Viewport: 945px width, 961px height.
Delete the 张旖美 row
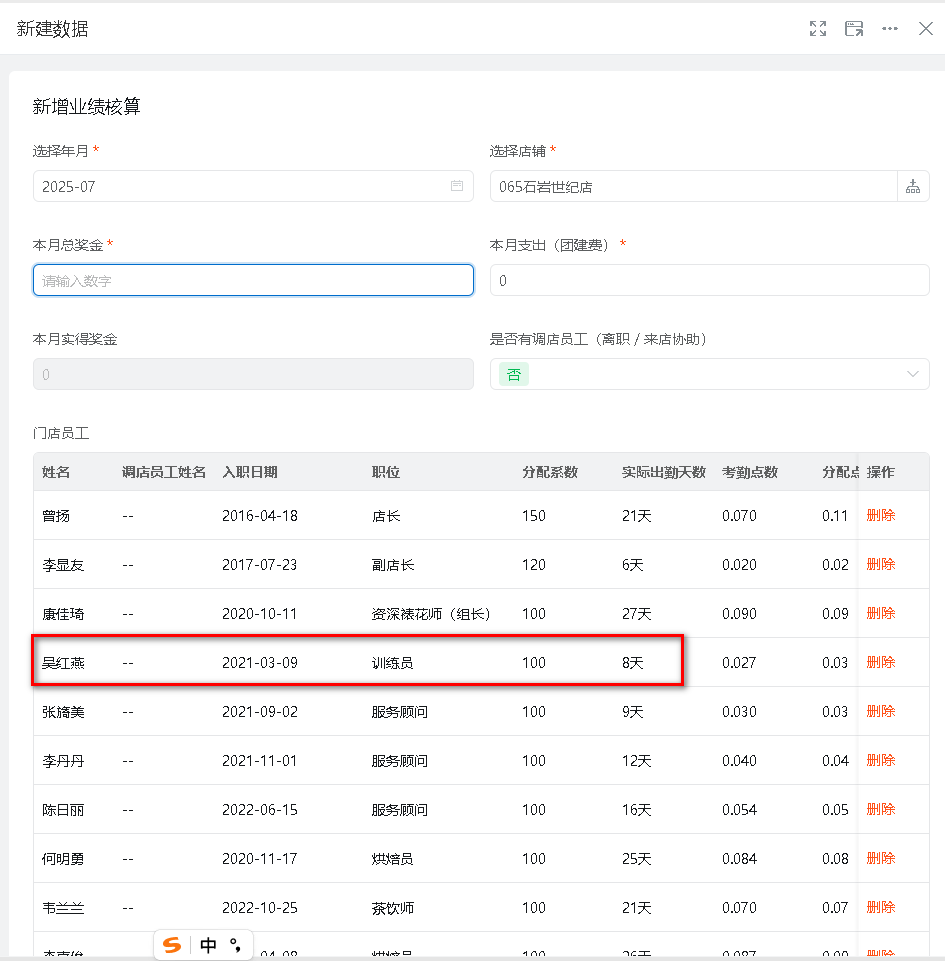881,712
